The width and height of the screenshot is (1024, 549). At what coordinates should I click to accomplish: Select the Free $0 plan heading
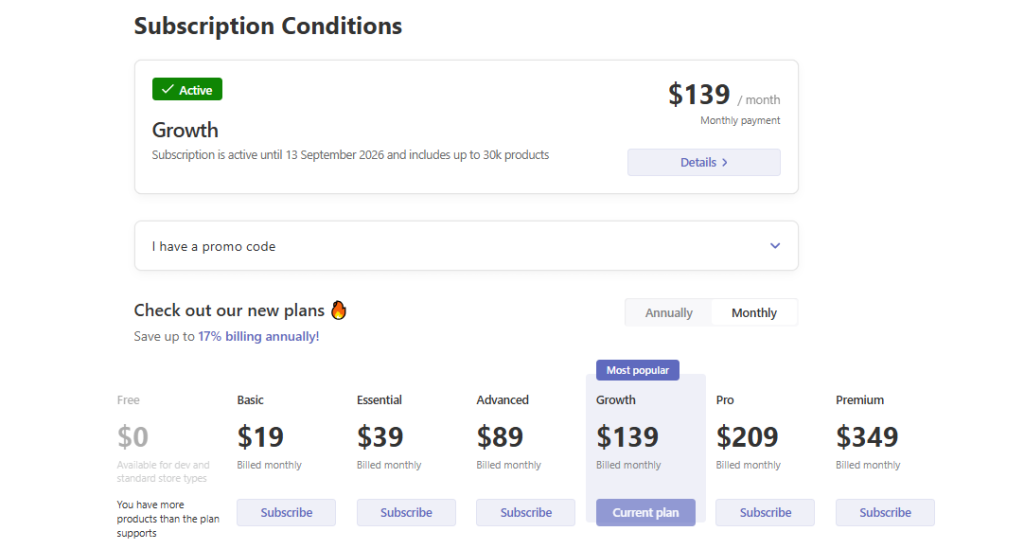pos(128,400)
